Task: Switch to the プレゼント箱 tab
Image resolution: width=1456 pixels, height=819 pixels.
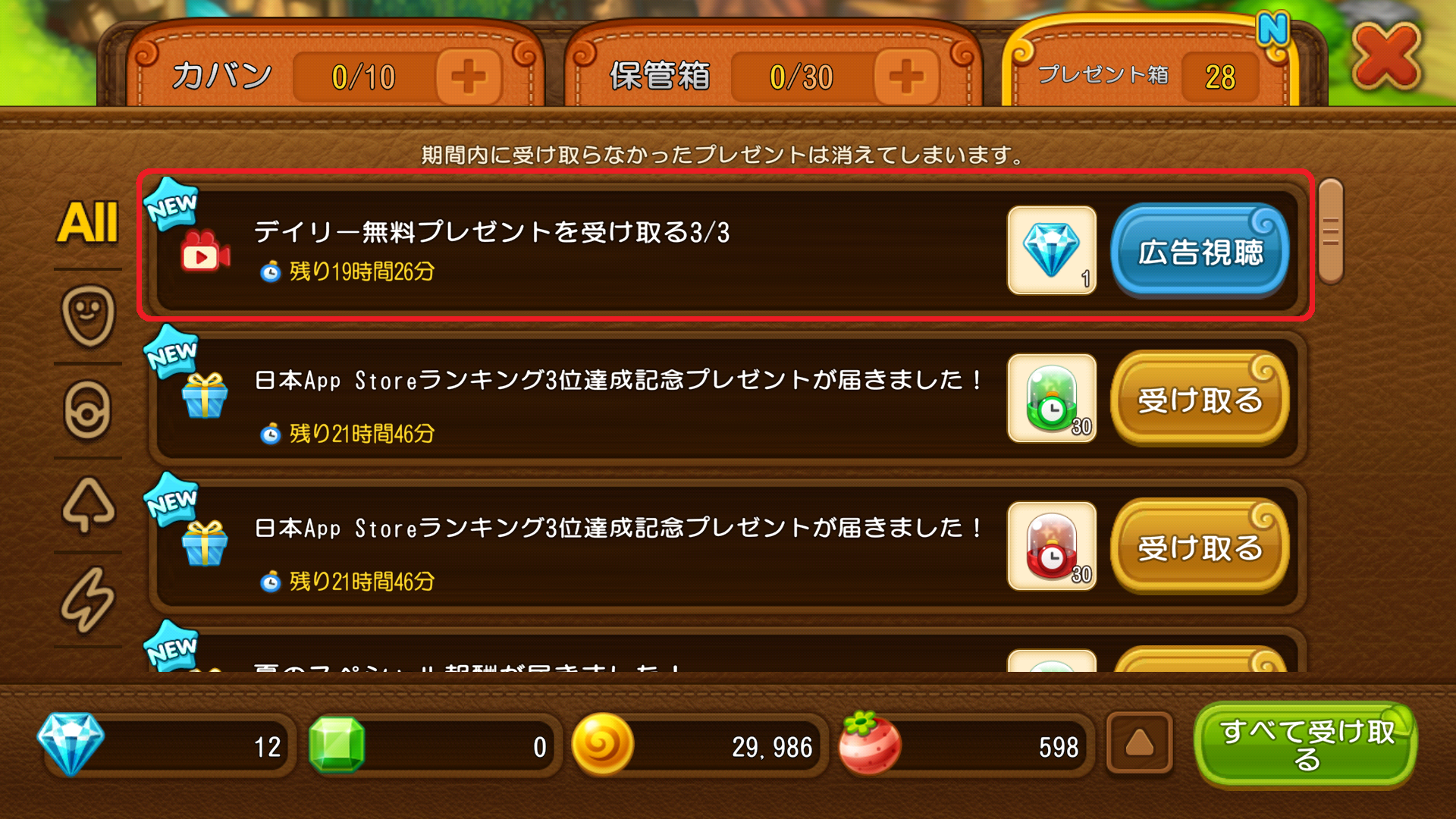Action: (x=1149, y=68)
